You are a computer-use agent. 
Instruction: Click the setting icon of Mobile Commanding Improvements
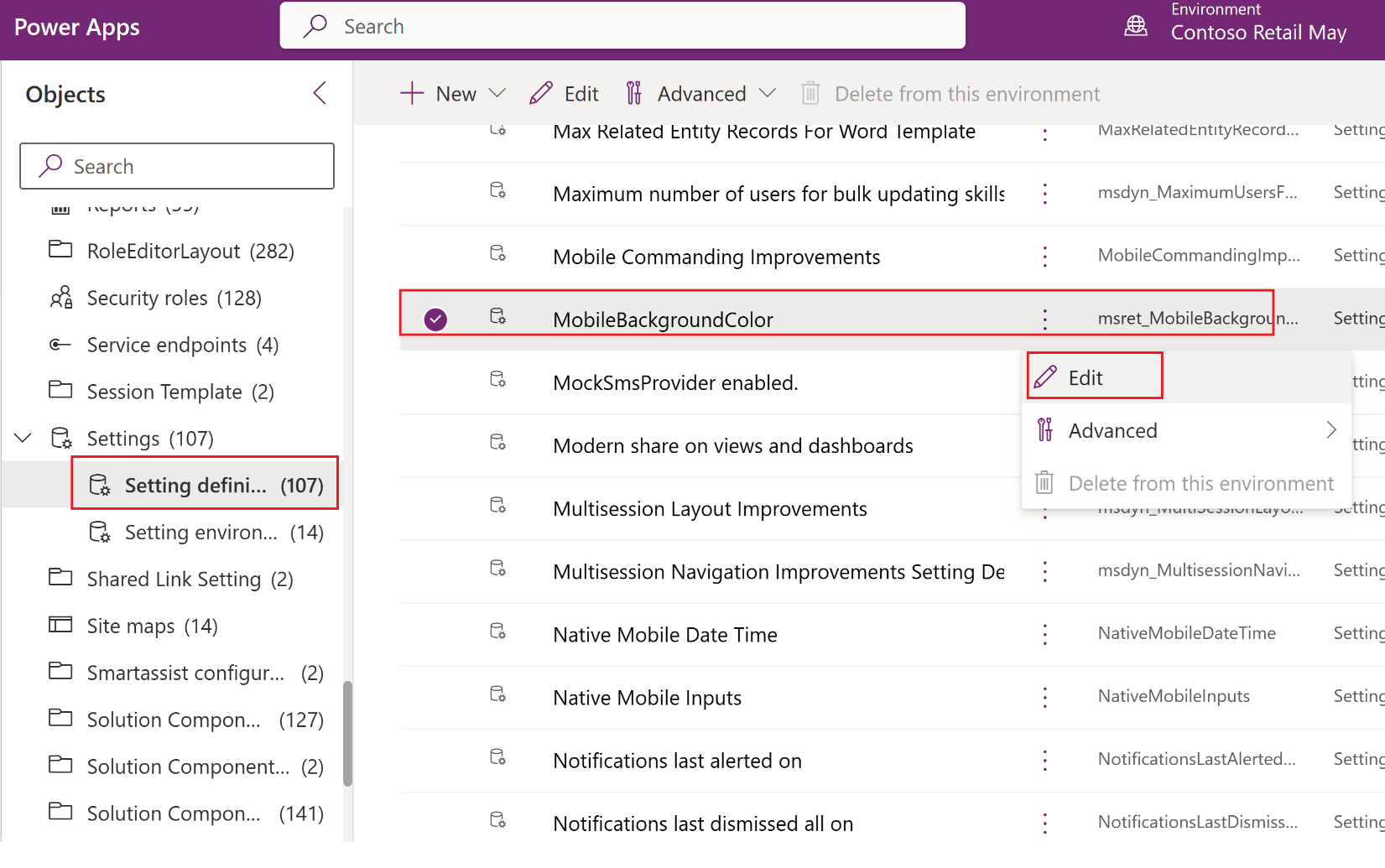[x=497, y=253]
